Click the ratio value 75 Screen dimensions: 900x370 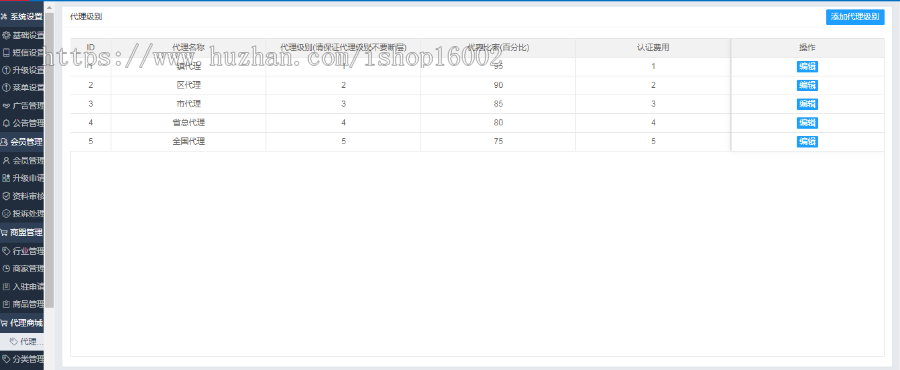(x=498, y=142)
